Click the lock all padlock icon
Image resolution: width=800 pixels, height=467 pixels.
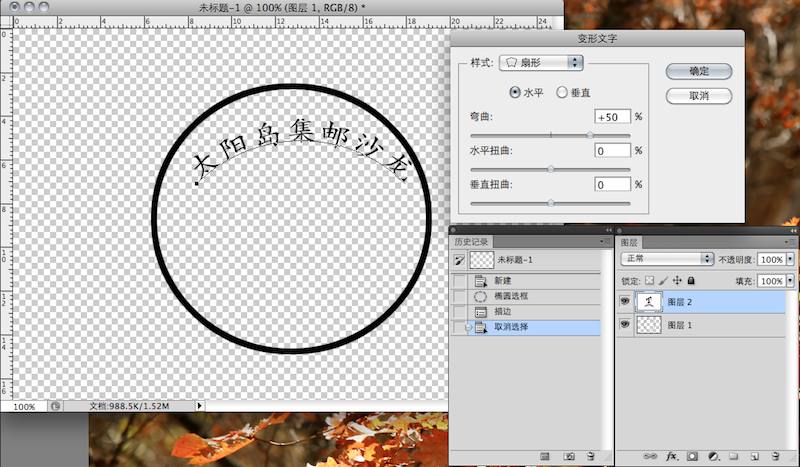(691, 281)
